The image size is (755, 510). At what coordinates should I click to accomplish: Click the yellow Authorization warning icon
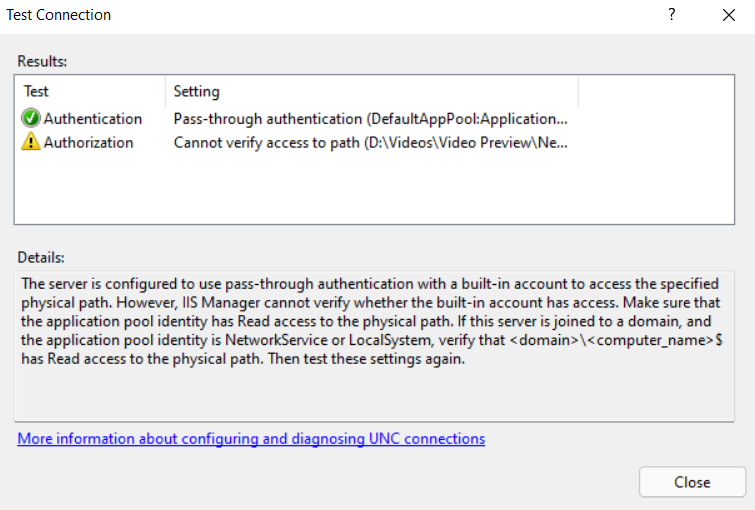(x=31, y=143)
